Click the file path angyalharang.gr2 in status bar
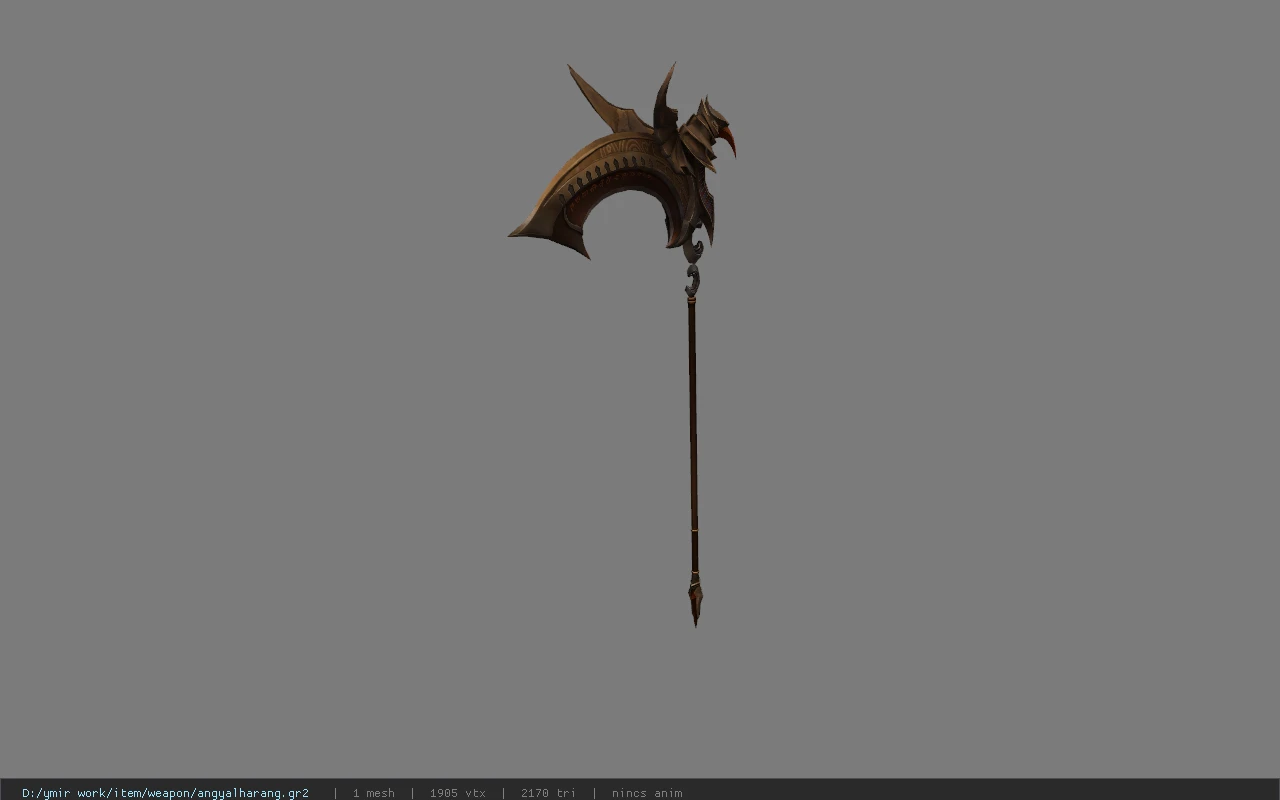Image resolution: width=1280 pixels, height=800 pixels. (165, 793)
